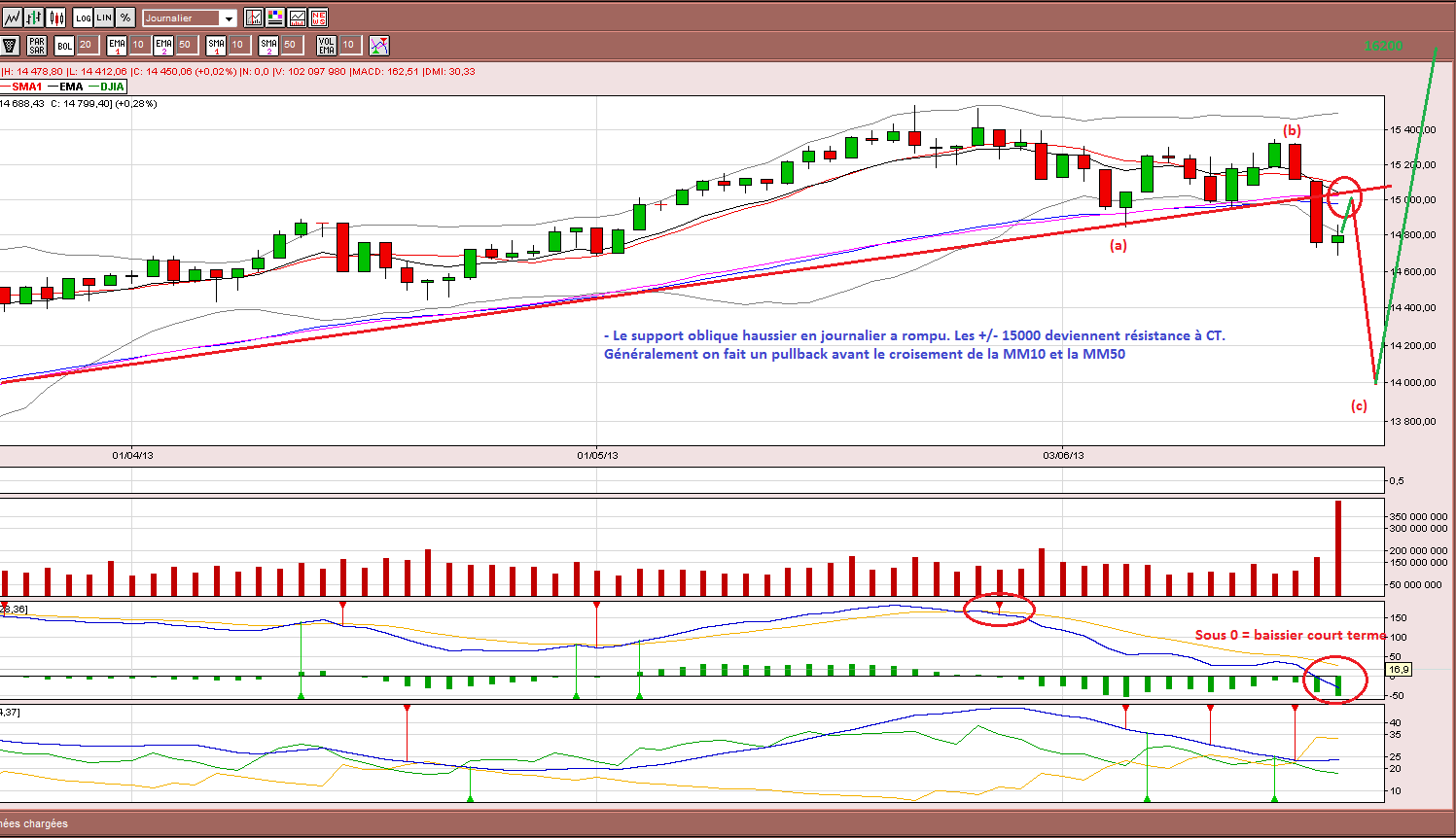This screenshot has width=1456, height=838.
Task: Toggle the percent scale button
Action: click(125, 17)
